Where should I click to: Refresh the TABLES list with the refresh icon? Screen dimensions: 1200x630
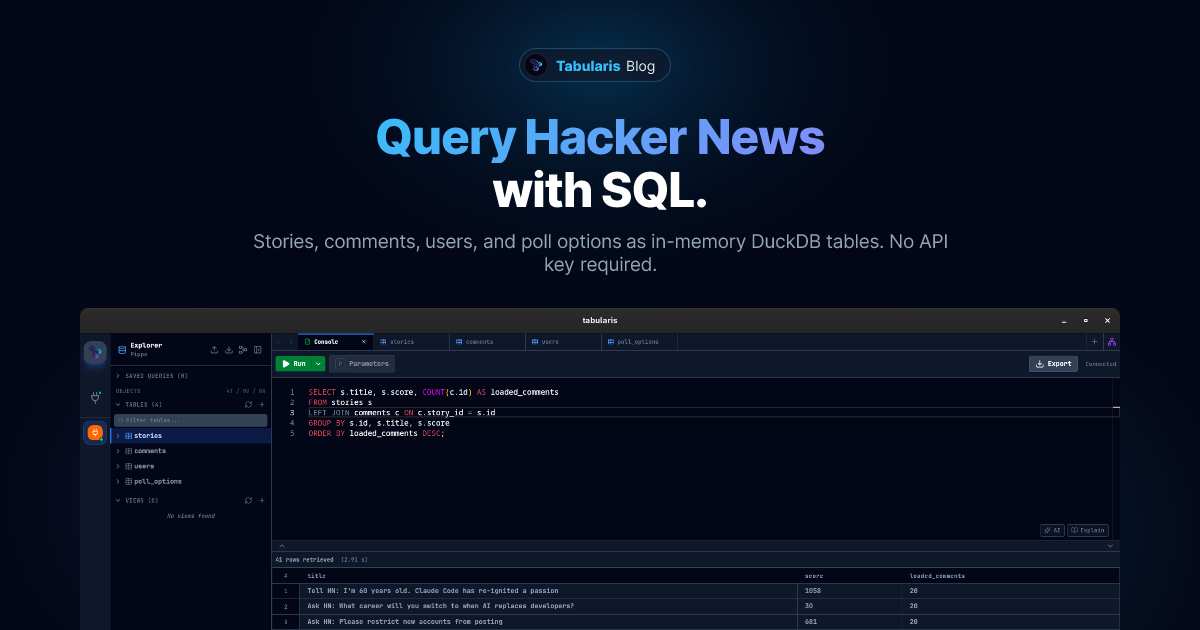point(248,404)
